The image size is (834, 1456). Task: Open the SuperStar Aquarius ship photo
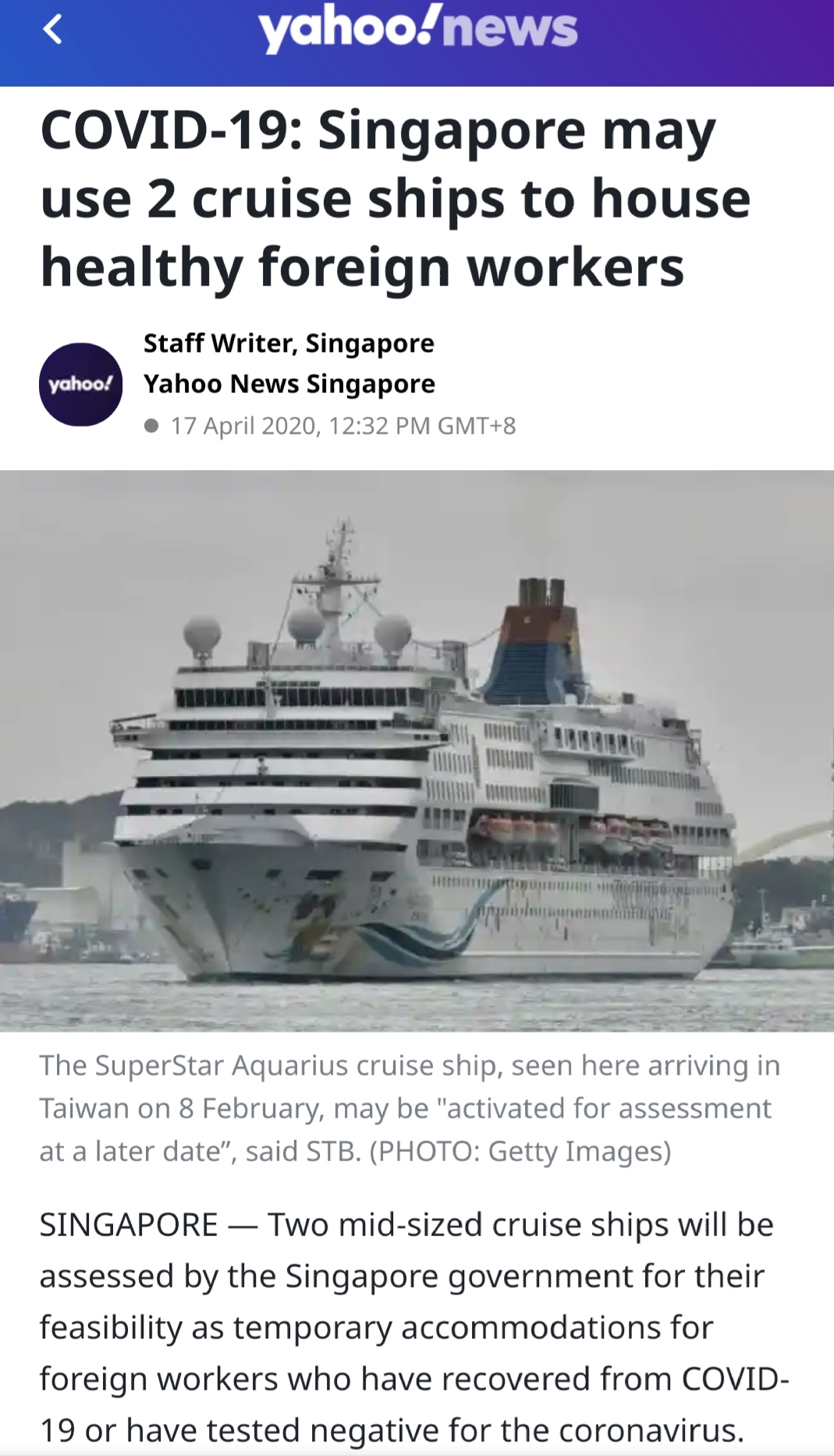click(417, 750)
